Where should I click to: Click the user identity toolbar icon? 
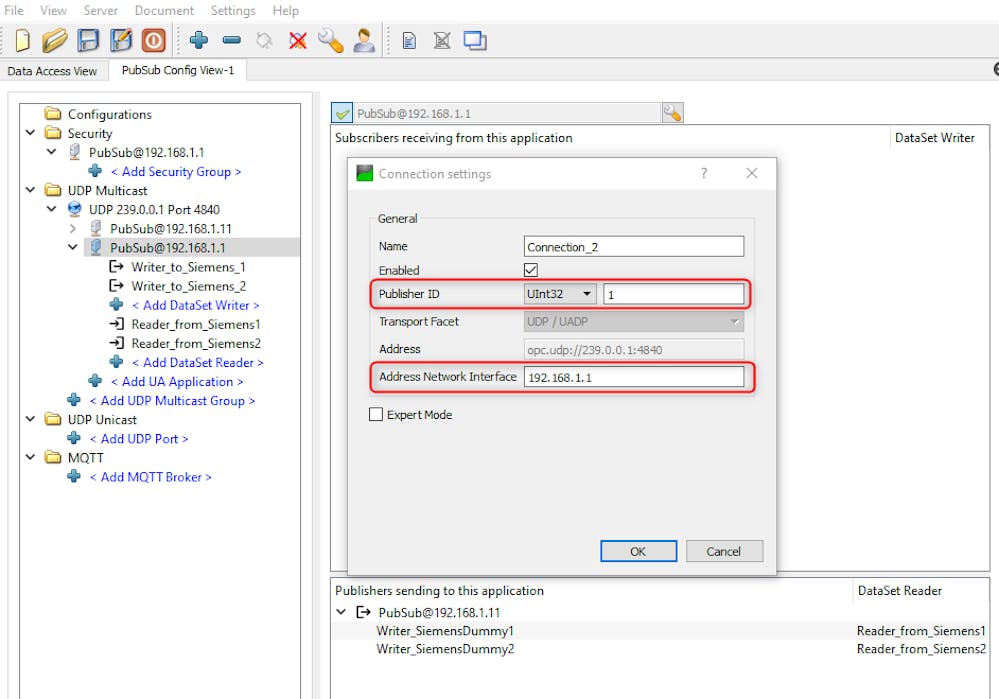pyautogui.click(x=364, y=40)
